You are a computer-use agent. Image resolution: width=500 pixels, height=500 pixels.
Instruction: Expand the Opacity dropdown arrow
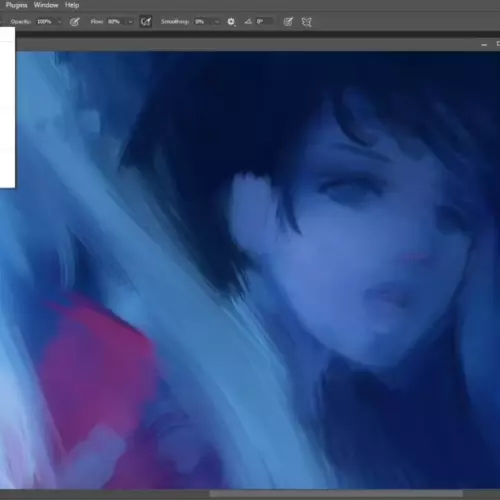[59, 22]
